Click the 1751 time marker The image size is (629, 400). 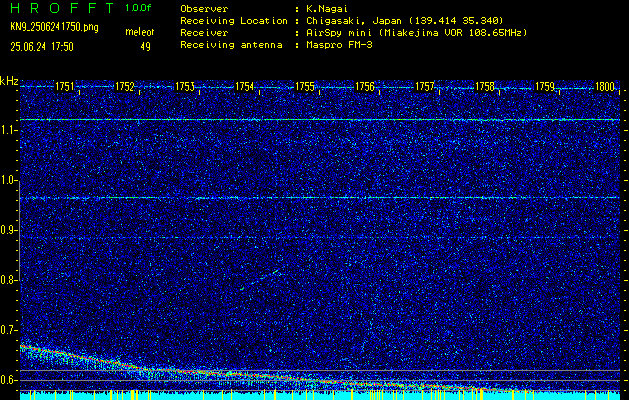(x=64, y=87)
